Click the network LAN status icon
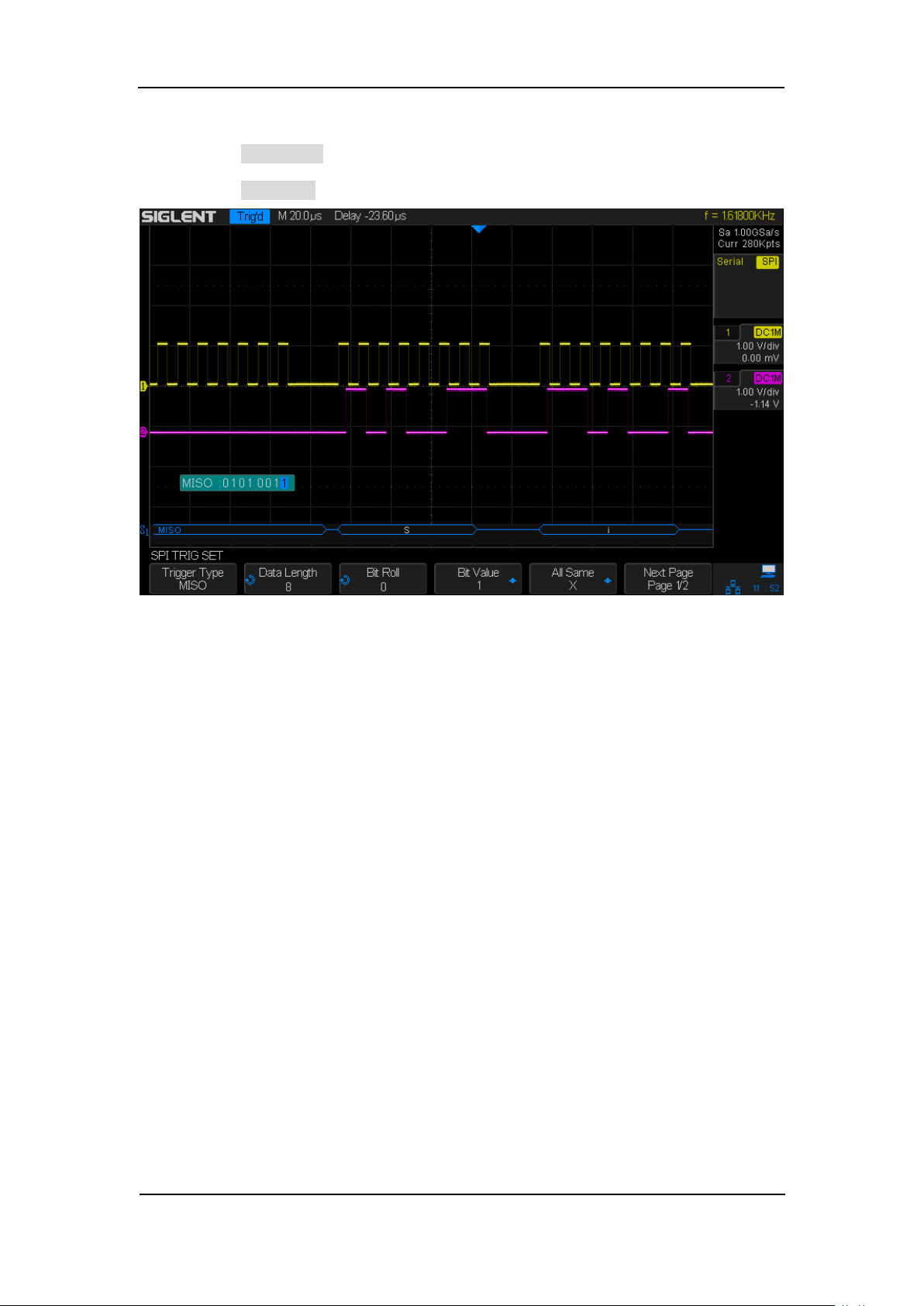The width and height of the screenshot is (924, 1306). pyautogui.click(x=733, y=588)
